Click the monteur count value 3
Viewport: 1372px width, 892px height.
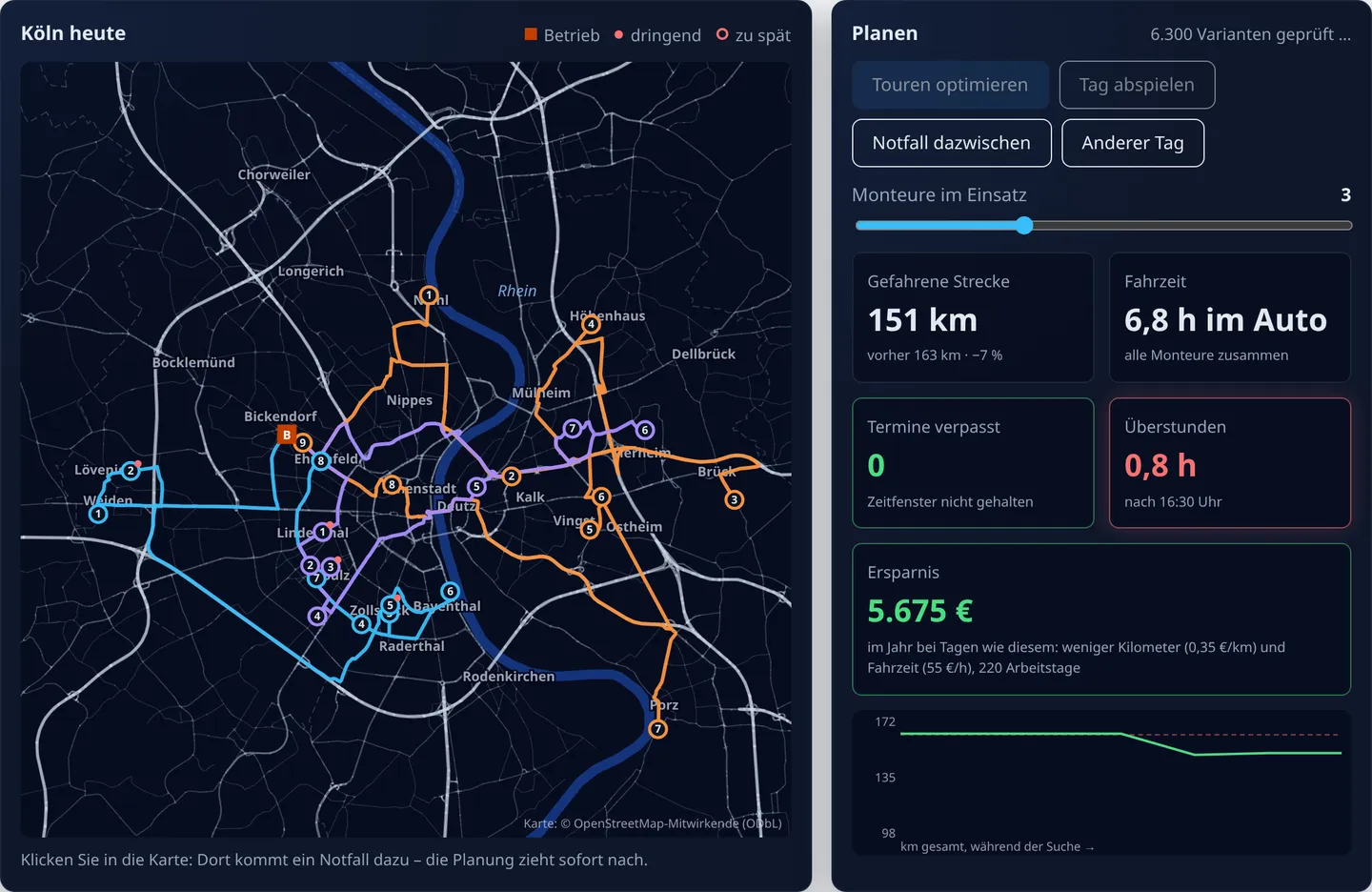[x=1345, y=194]
